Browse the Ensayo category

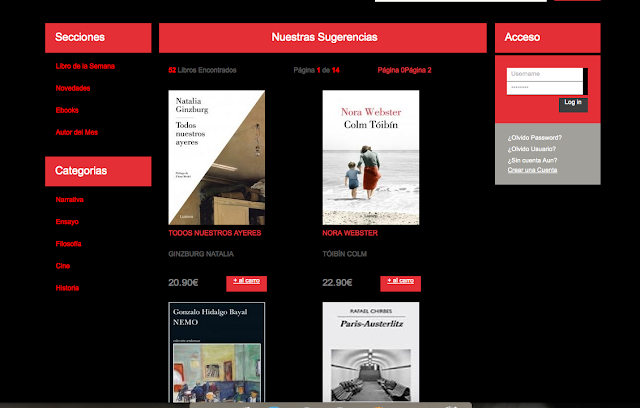tap(67, 222)
